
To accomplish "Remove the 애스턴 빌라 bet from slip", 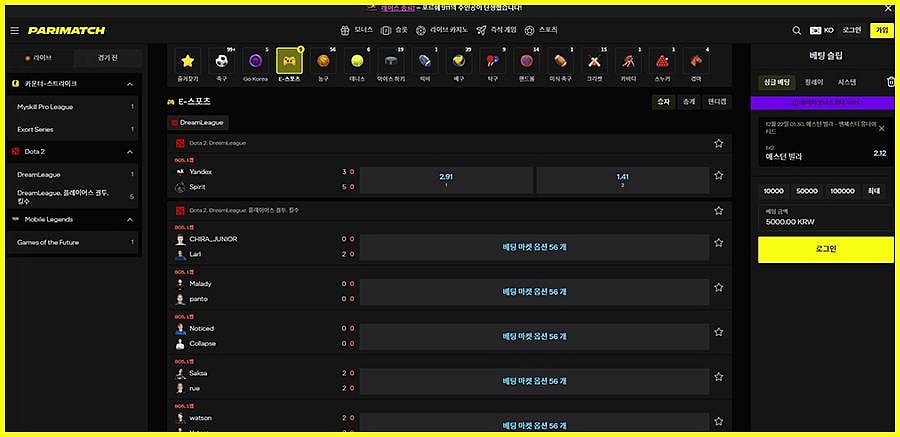I will pos(881,128).
